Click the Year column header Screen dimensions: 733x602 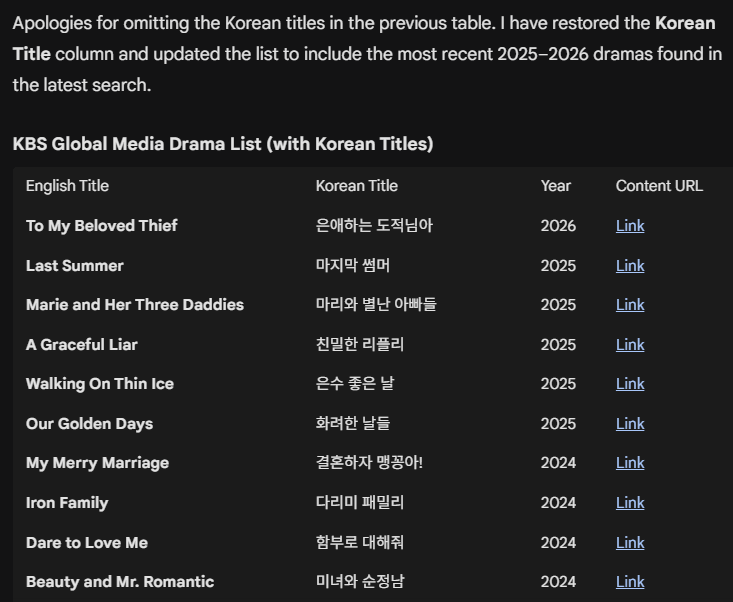tap(556, 186)
